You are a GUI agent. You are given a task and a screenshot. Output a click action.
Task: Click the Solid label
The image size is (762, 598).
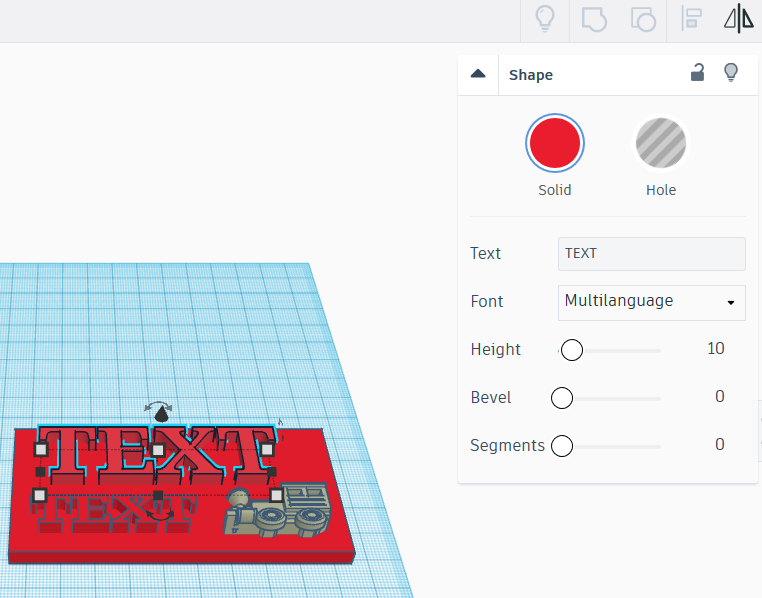(x=554, y=190)
